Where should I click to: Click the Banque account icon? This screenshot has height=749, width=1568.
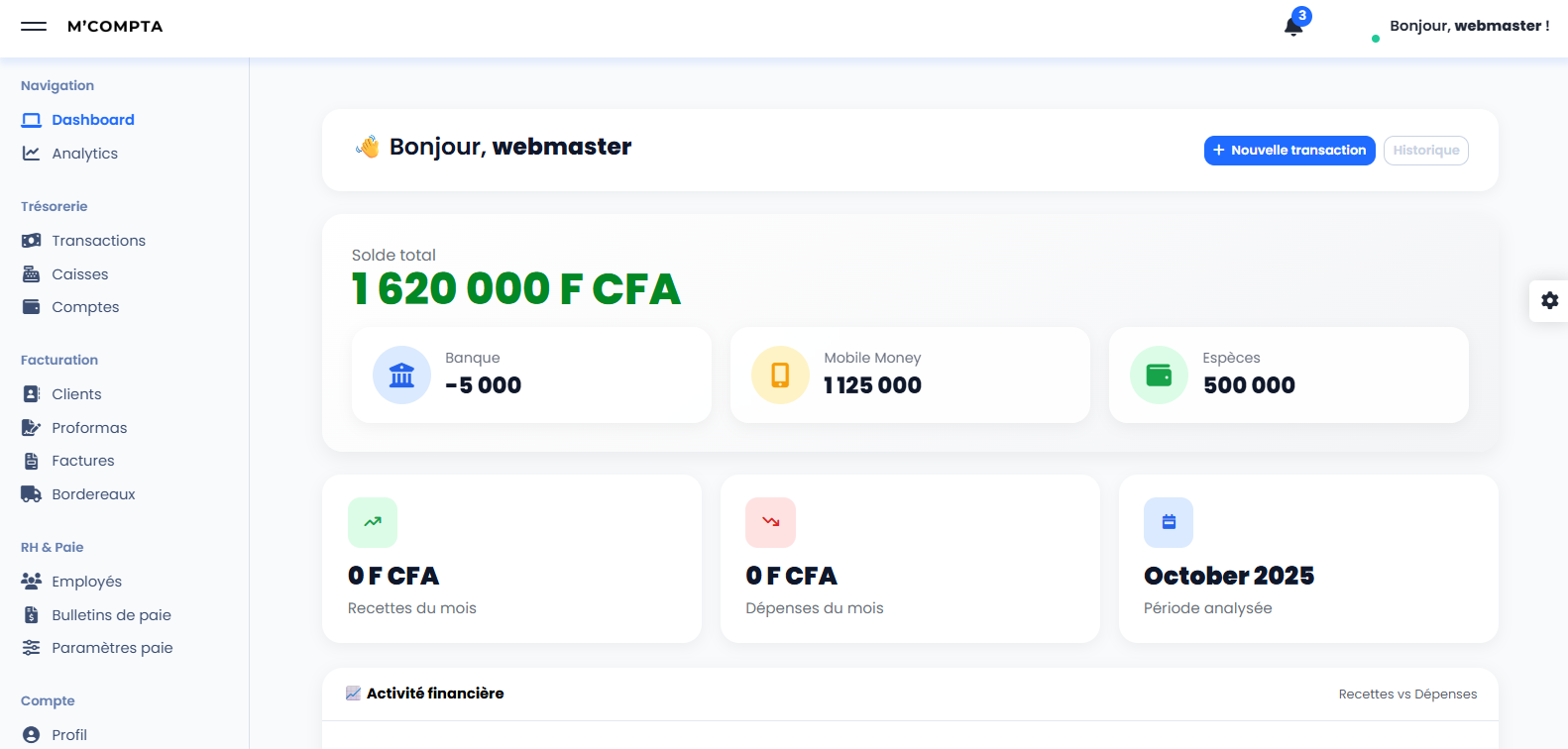click(x=401, y=375)
